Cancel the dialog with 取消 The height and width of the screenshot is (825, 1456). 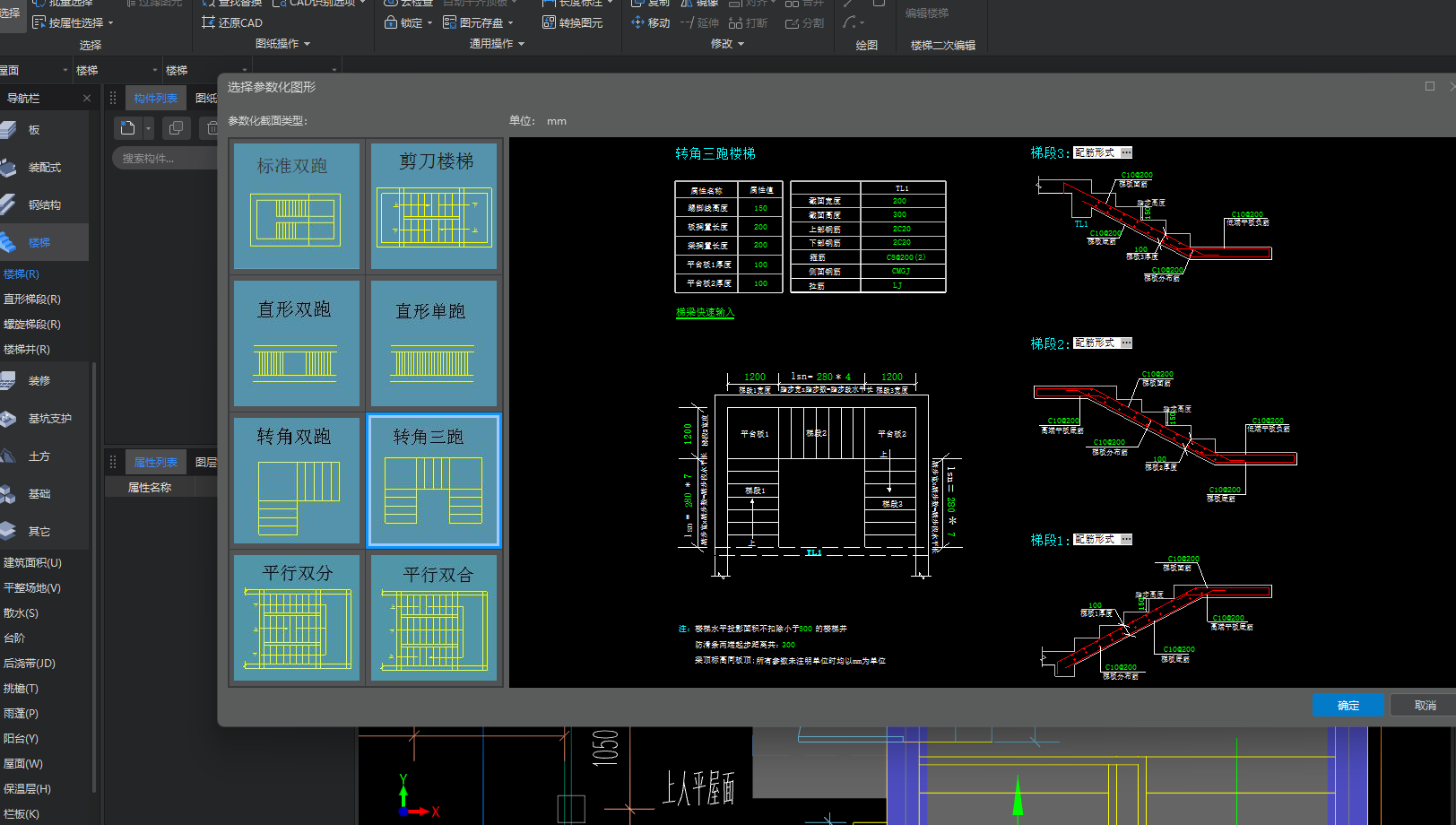[x=1425, y=706]
